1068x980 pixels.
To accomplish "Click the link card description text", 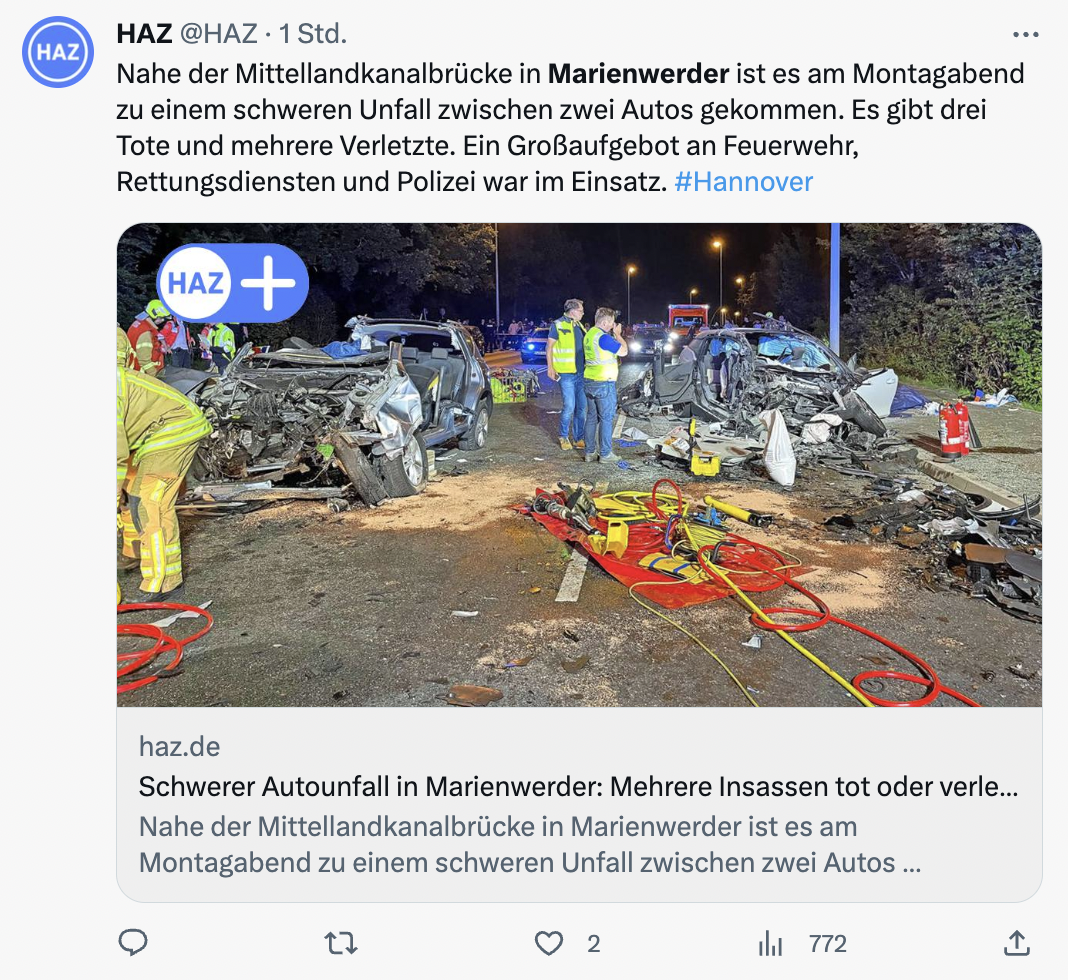I will point(529,844).
